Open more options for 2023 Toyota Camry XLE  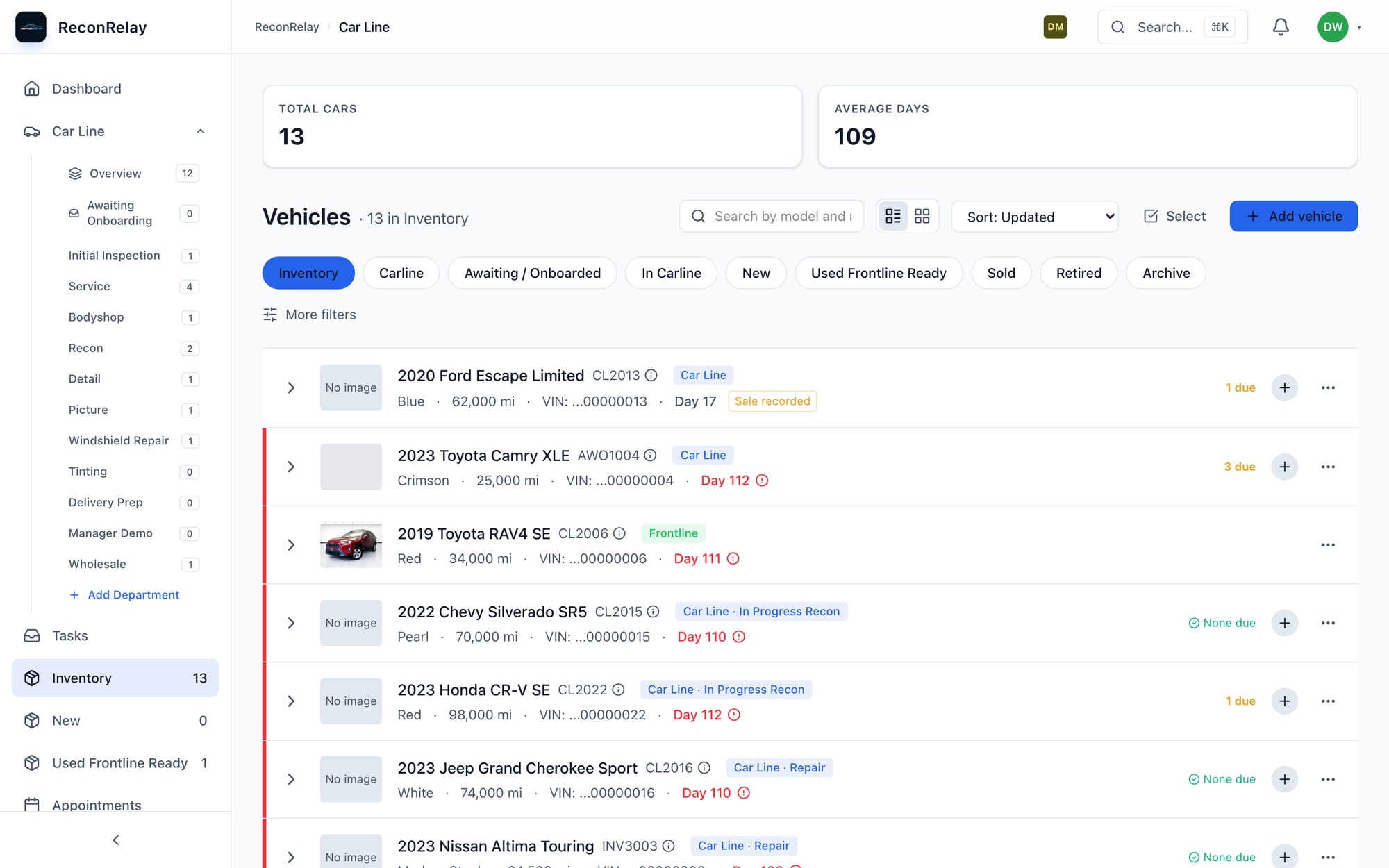pyautogui.click(x=1328, y=467)
